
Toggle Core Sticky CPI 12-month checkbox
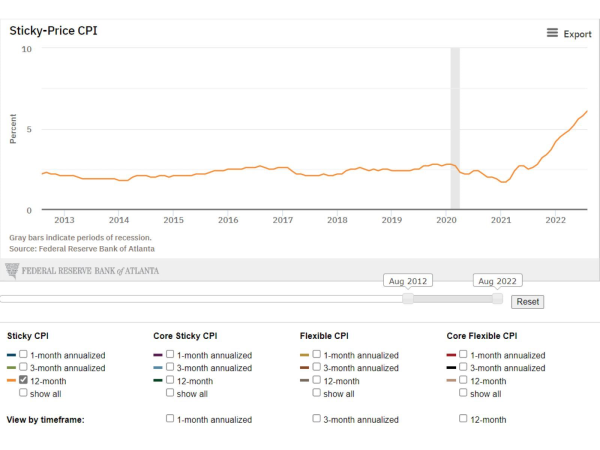(170, 380)
